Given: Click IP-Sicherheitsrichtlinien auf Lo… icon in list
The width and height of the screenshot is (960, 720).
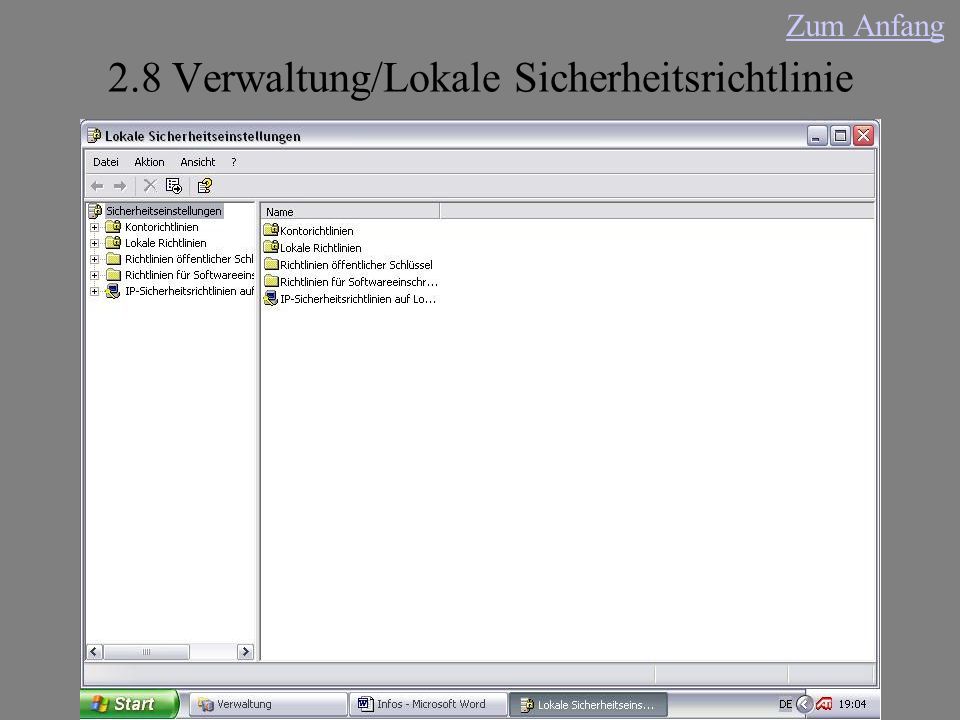Looking at the screenshot, I should [271, 299].
